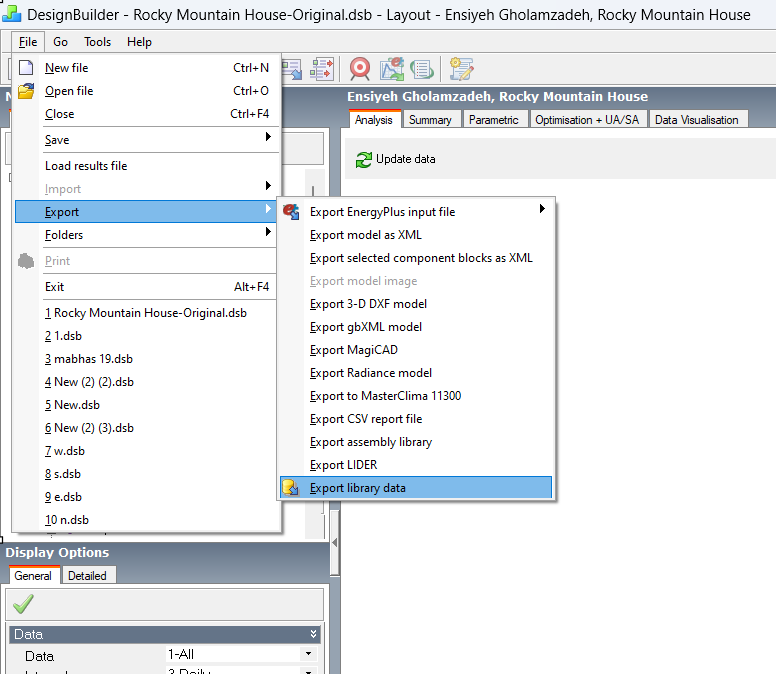Highlight the Export menu entry
Screen dimensions: 776x674
pos(147,212)
